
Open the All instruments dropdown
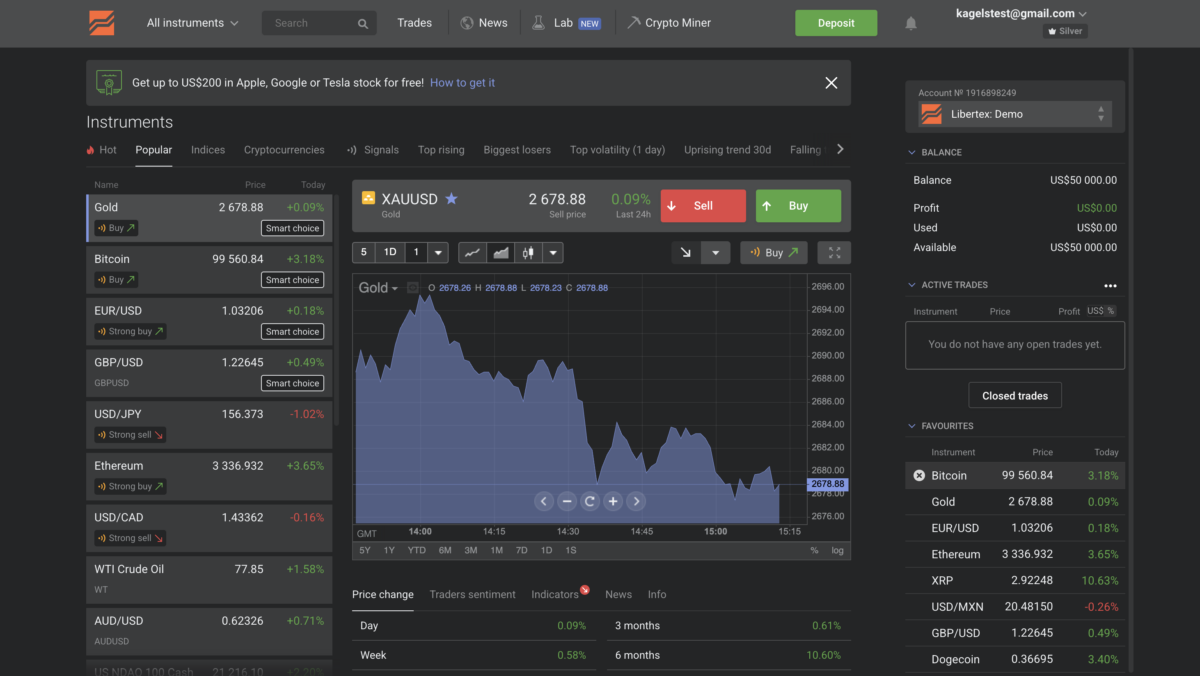(190, 22)
